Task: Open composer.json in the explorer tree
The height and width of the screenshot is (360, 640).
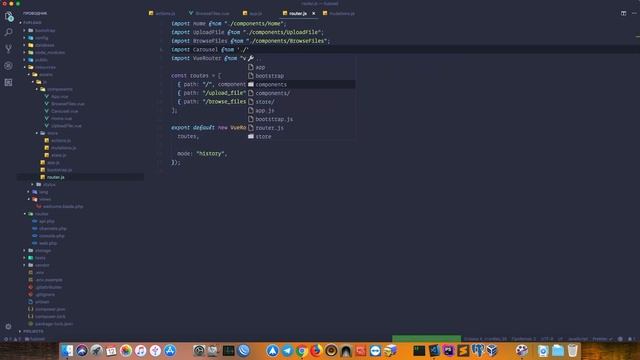Action: point(50,309)
